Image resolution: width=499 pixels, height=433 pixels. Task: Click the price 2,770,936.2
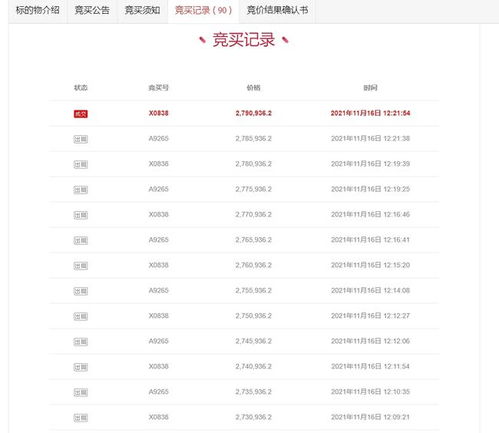254,215
